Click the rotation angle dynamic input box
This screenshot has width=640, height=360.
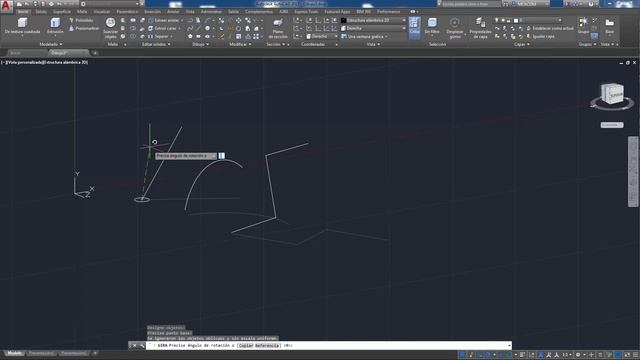pyautogui.click(x=222, y=156)
